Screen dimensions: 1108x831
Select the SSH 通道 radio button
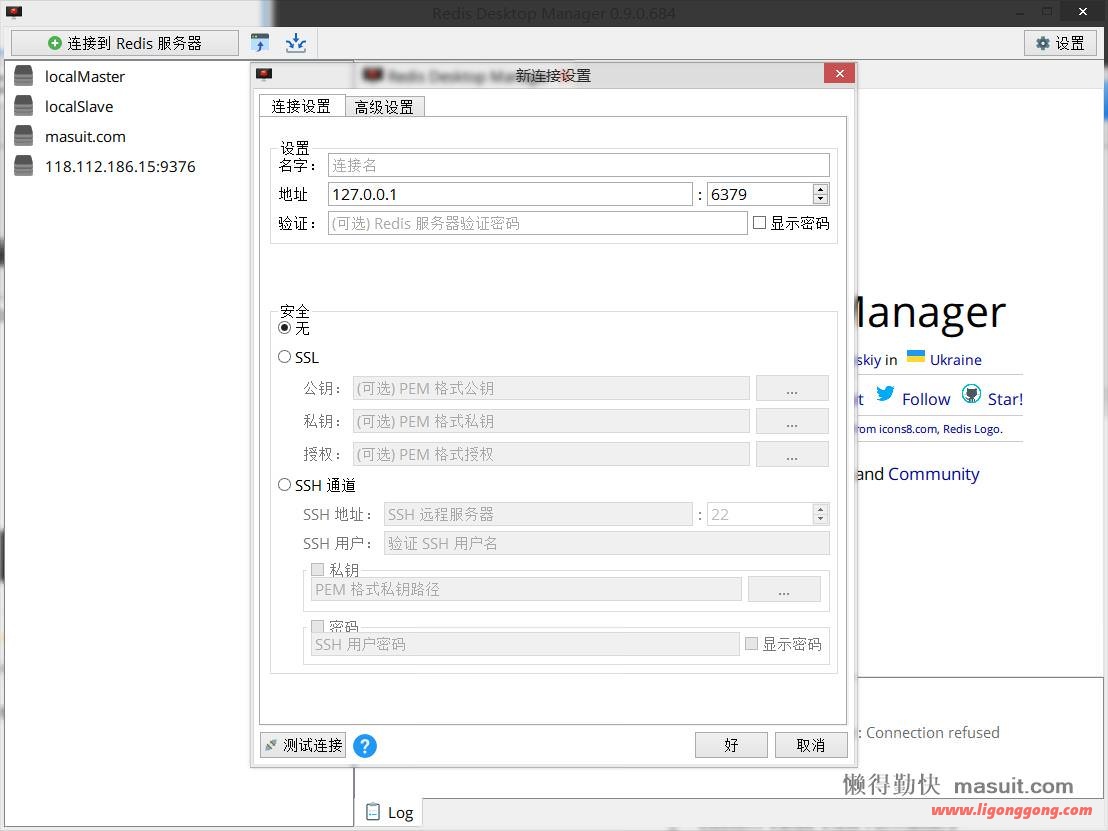point(284,485)
